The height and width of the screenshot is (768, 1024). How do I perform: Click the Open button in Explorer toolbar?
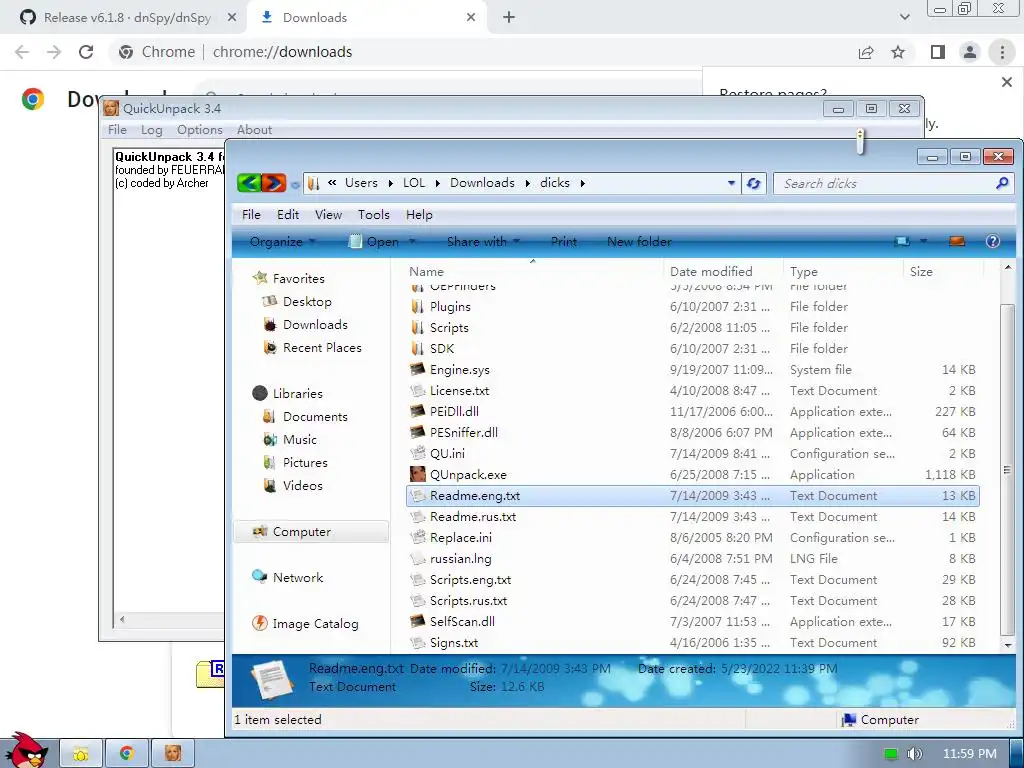(375, 242)
